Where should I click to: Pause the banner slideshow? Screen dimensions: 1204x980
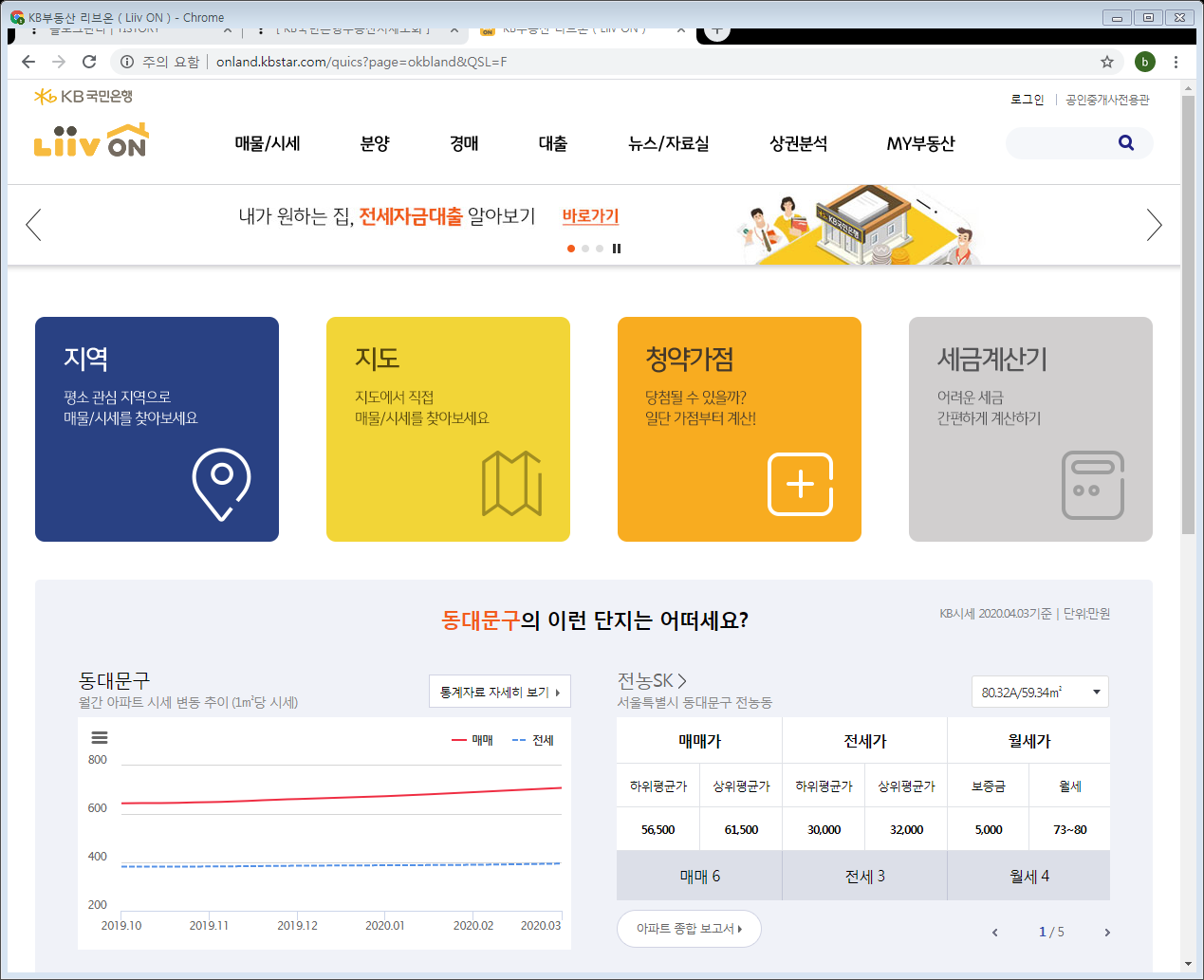[617, 249]
